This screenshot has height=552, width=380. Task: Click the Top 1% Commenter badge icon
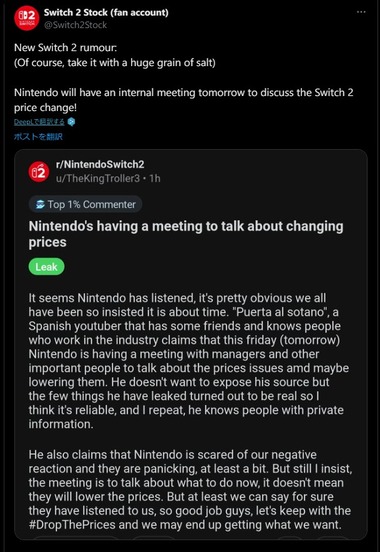coord(40,204)
